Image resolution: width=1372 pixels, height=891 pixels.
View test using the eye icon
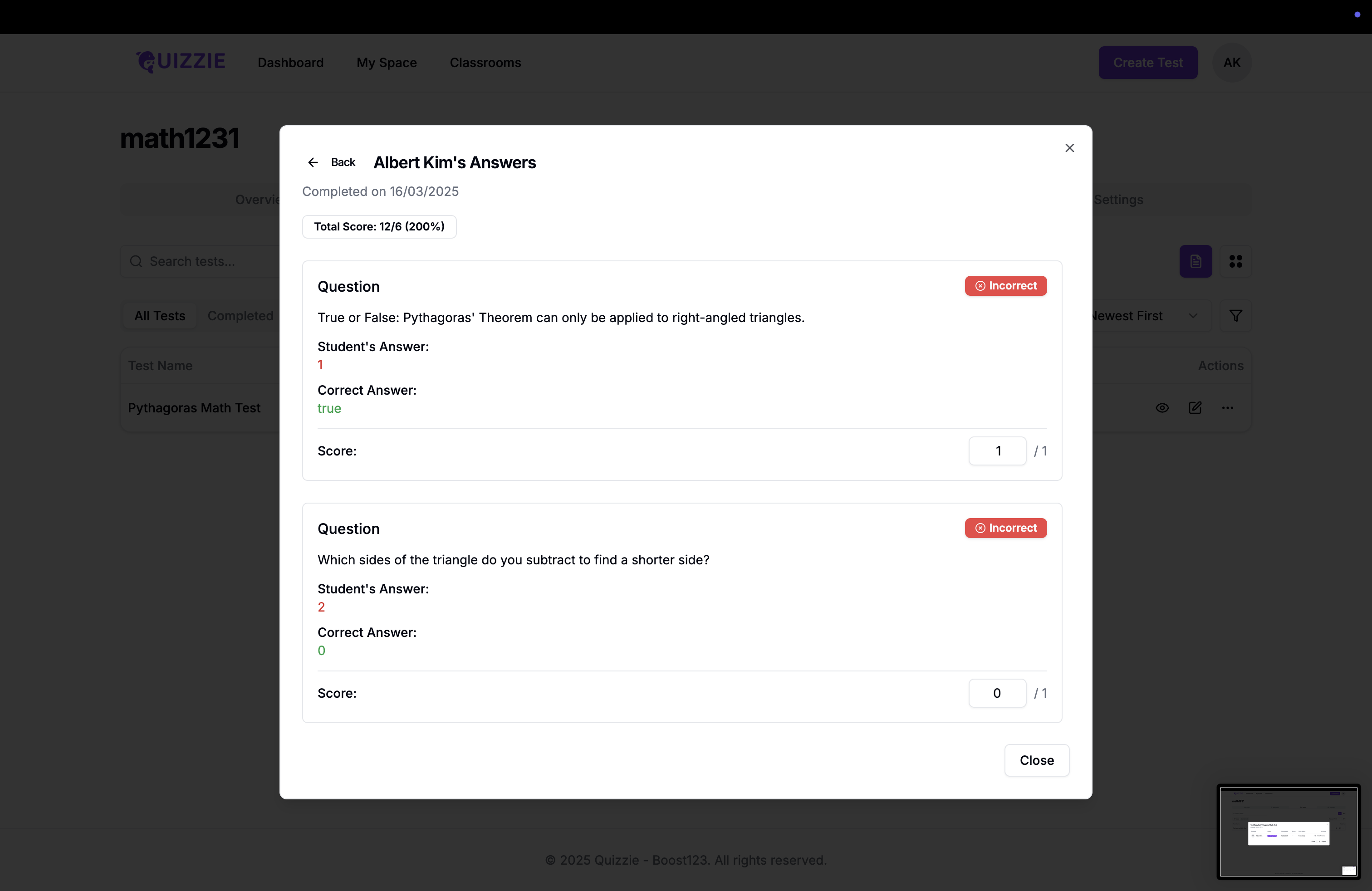[1162, 408]
